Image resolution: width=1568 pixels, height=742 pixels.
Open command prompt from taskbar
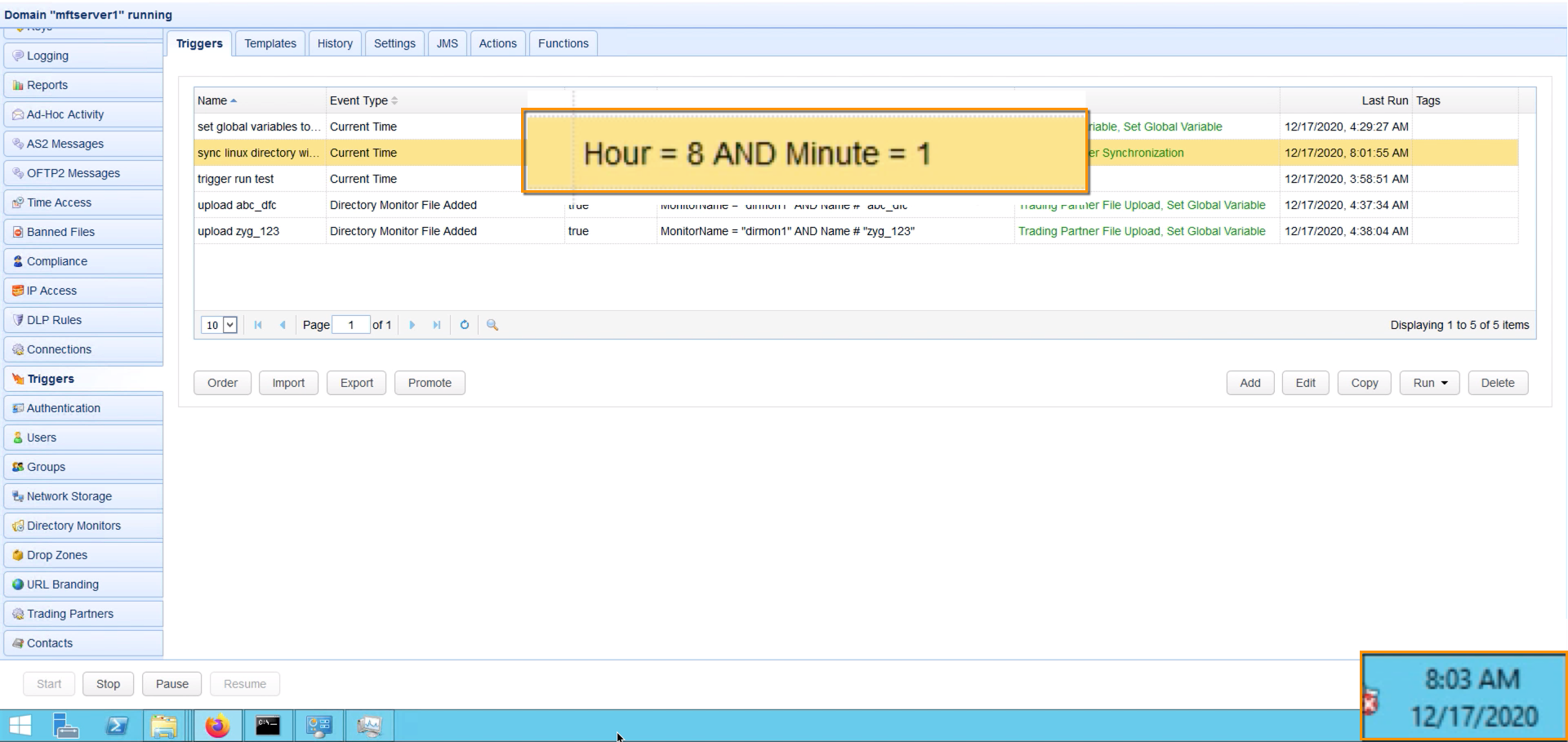click(268, 726)
